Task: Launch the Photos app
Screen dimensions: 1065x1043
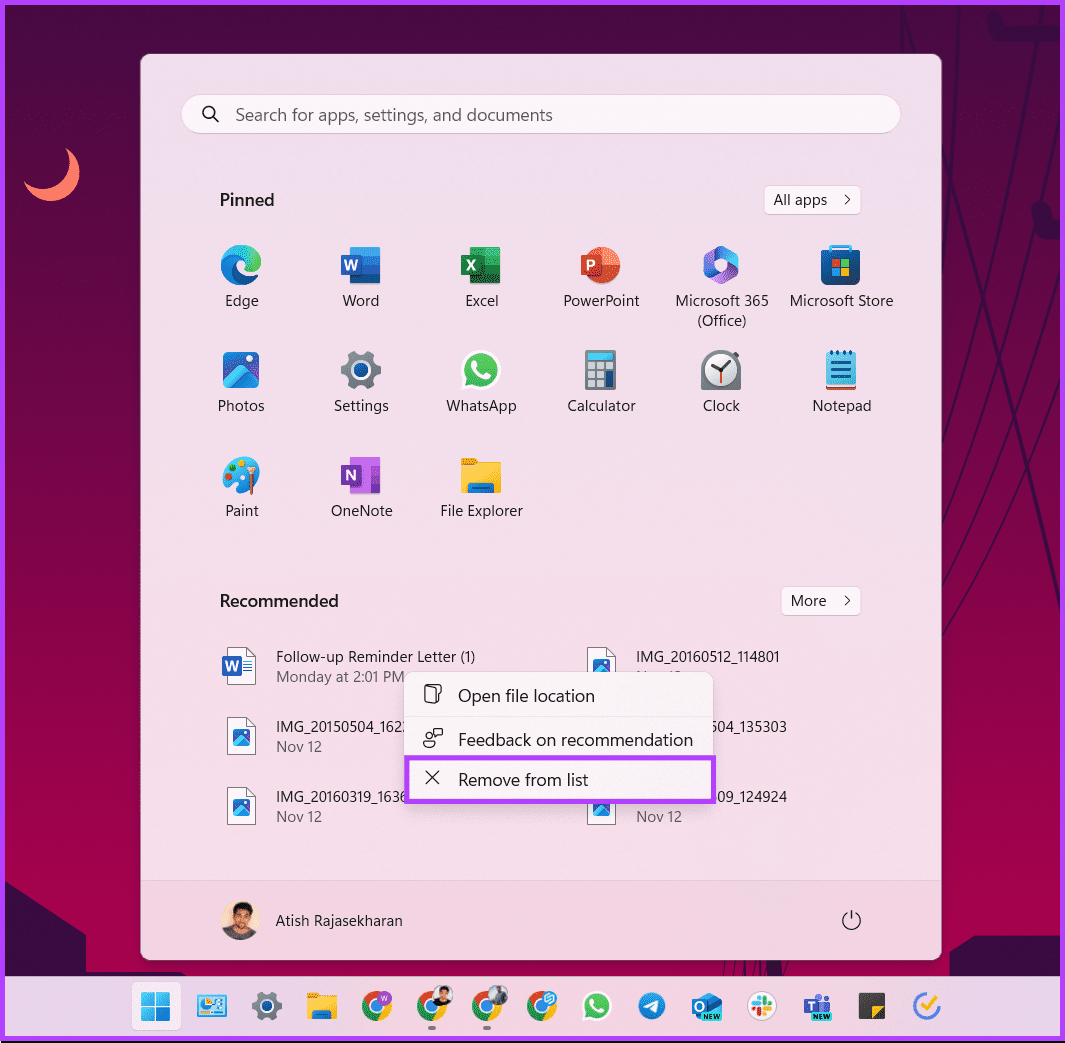Action: click(241, 382)
